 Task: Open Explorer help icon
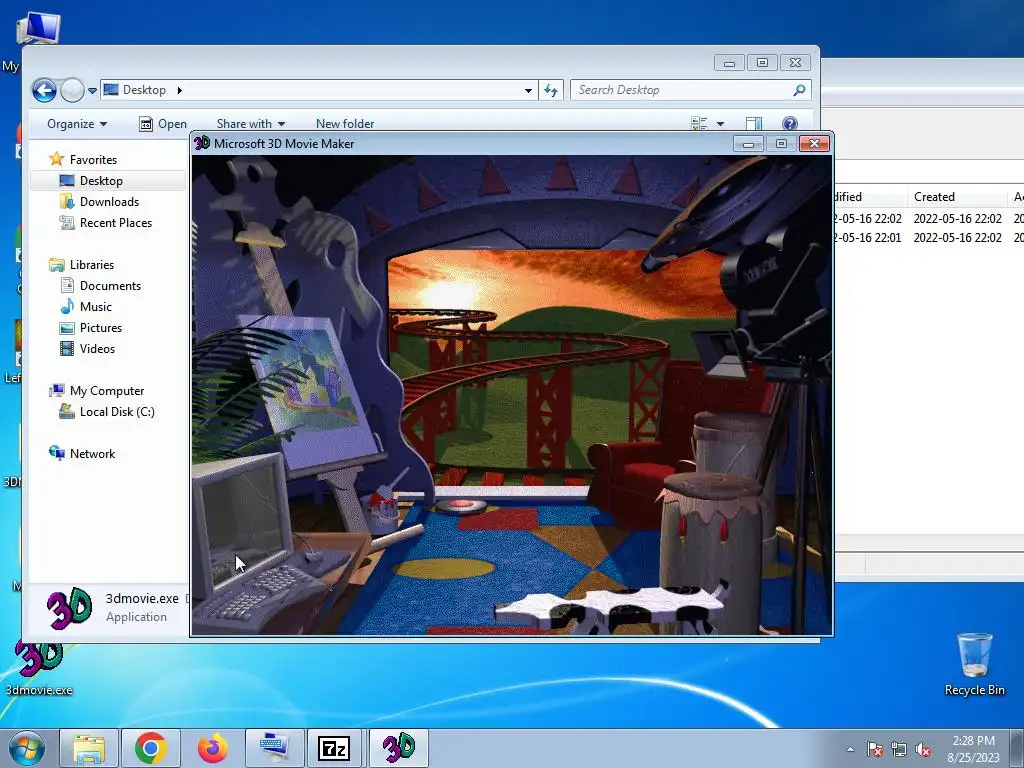pyautogui.click(x=790, y=123)
